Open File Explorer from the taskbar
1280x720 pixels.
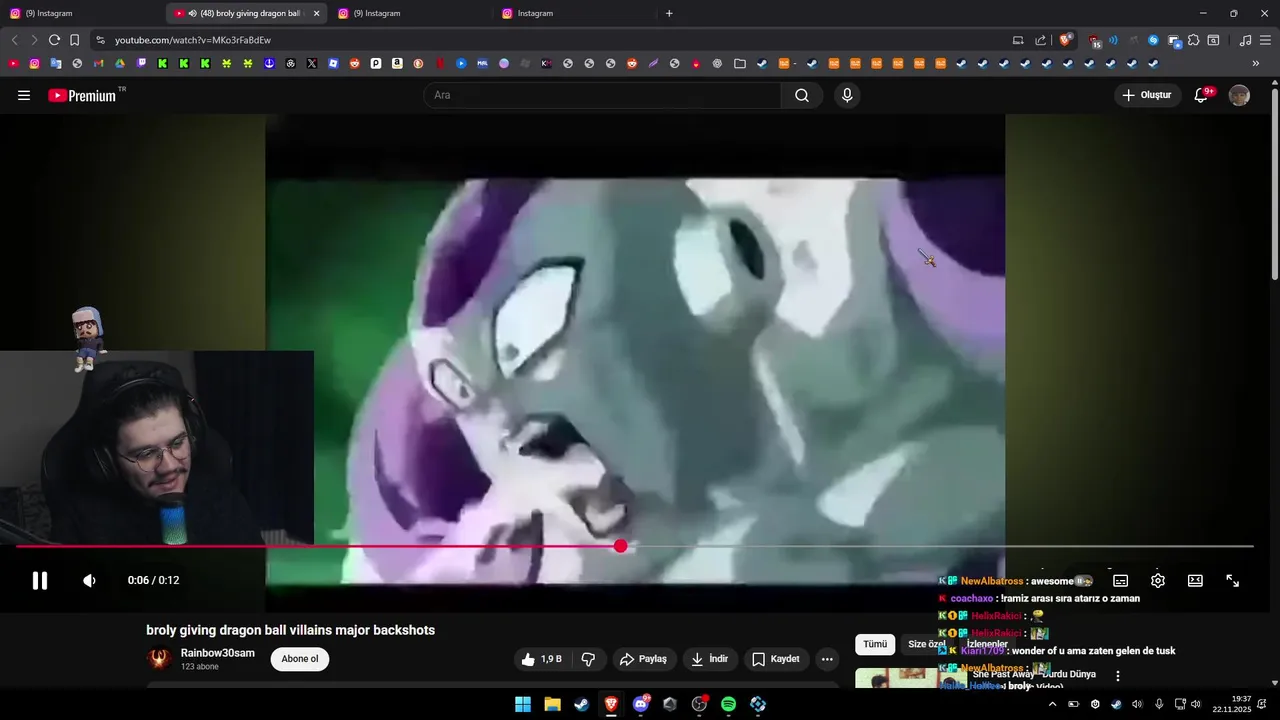552,704
